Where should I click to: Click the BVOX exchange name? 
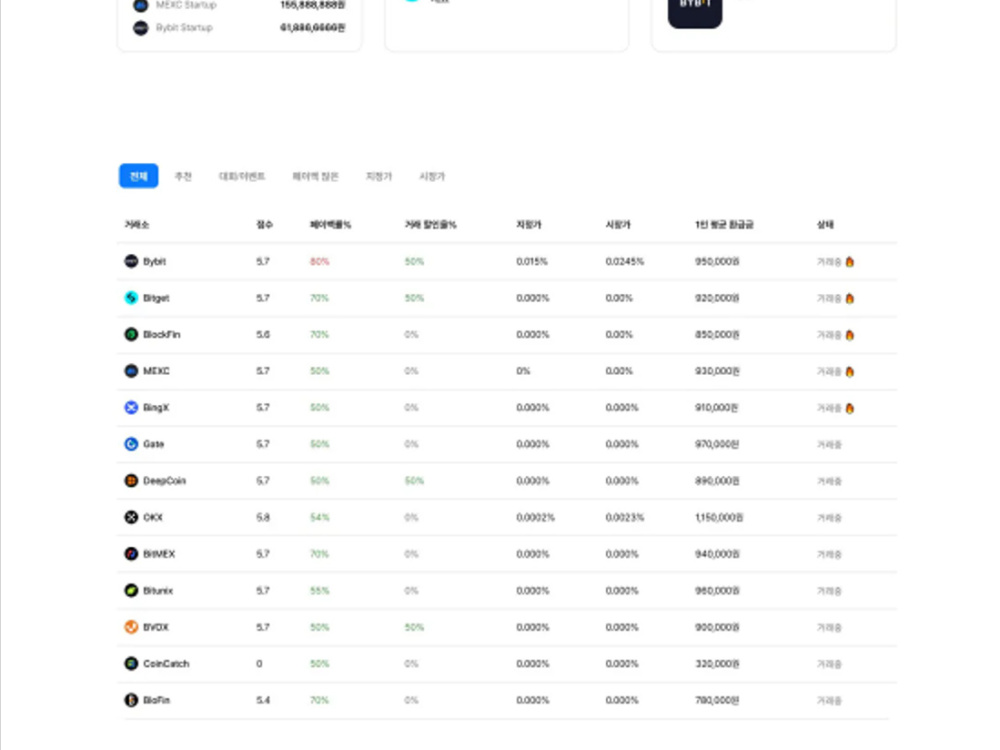coord(156,627)
